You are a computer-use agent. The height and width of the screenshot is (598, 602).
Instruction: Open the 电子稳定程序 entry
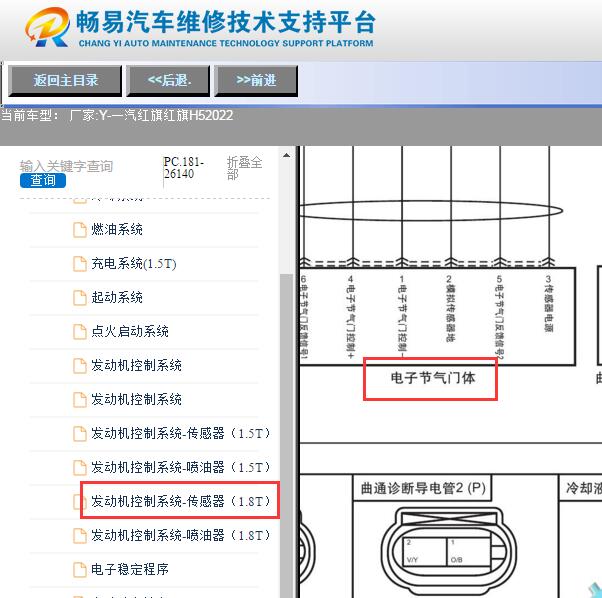(130, 569)
